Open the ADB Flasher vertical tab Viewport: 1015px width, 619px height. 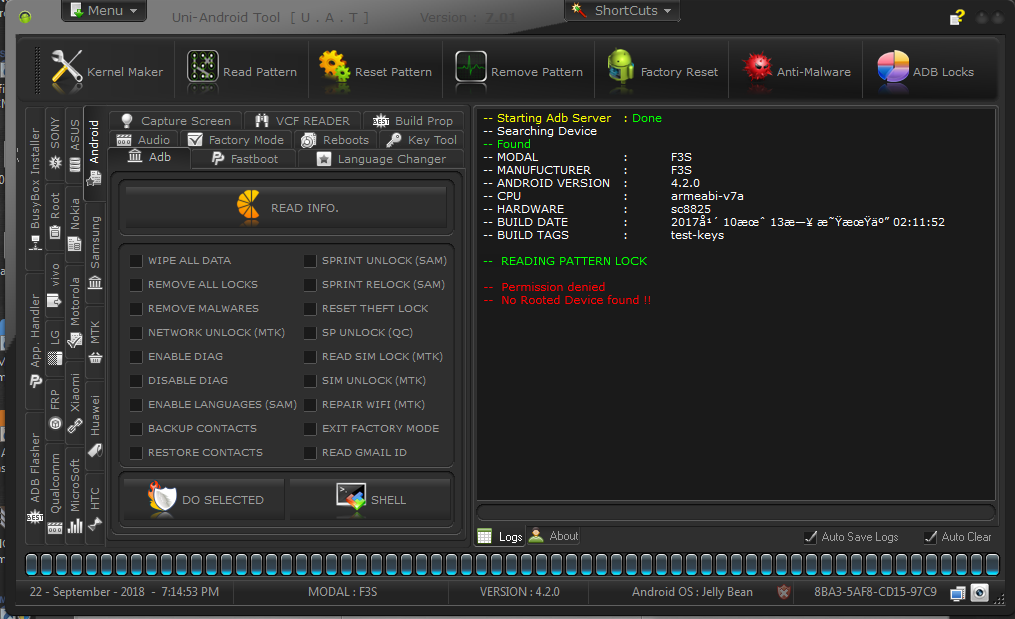pyautogui.click(x=35, y=478)
